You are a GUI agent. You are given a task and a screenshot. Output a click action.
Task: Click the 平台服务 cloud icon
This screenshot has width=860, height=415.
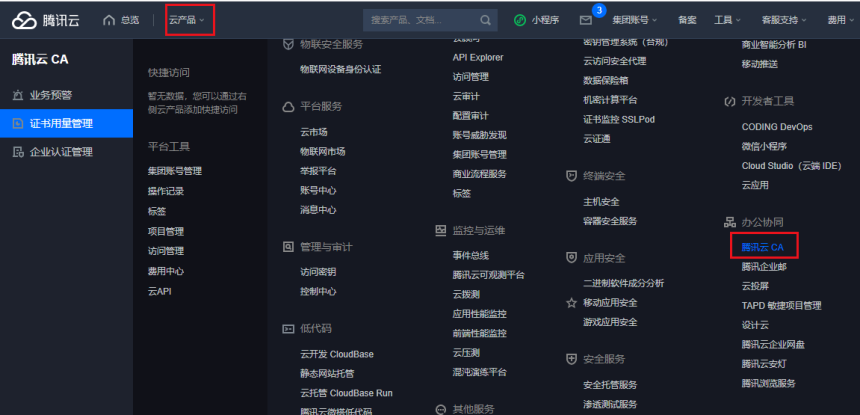point(288,106)
